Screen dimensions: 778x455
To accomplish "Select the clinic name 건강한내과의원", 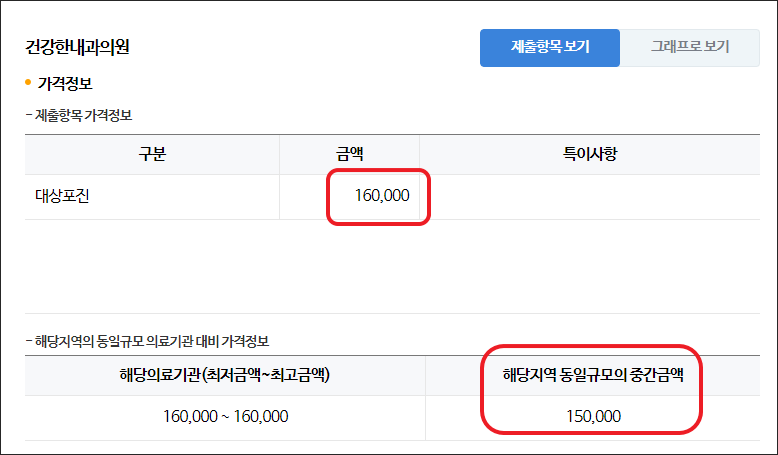I will [x=77, y=47].
